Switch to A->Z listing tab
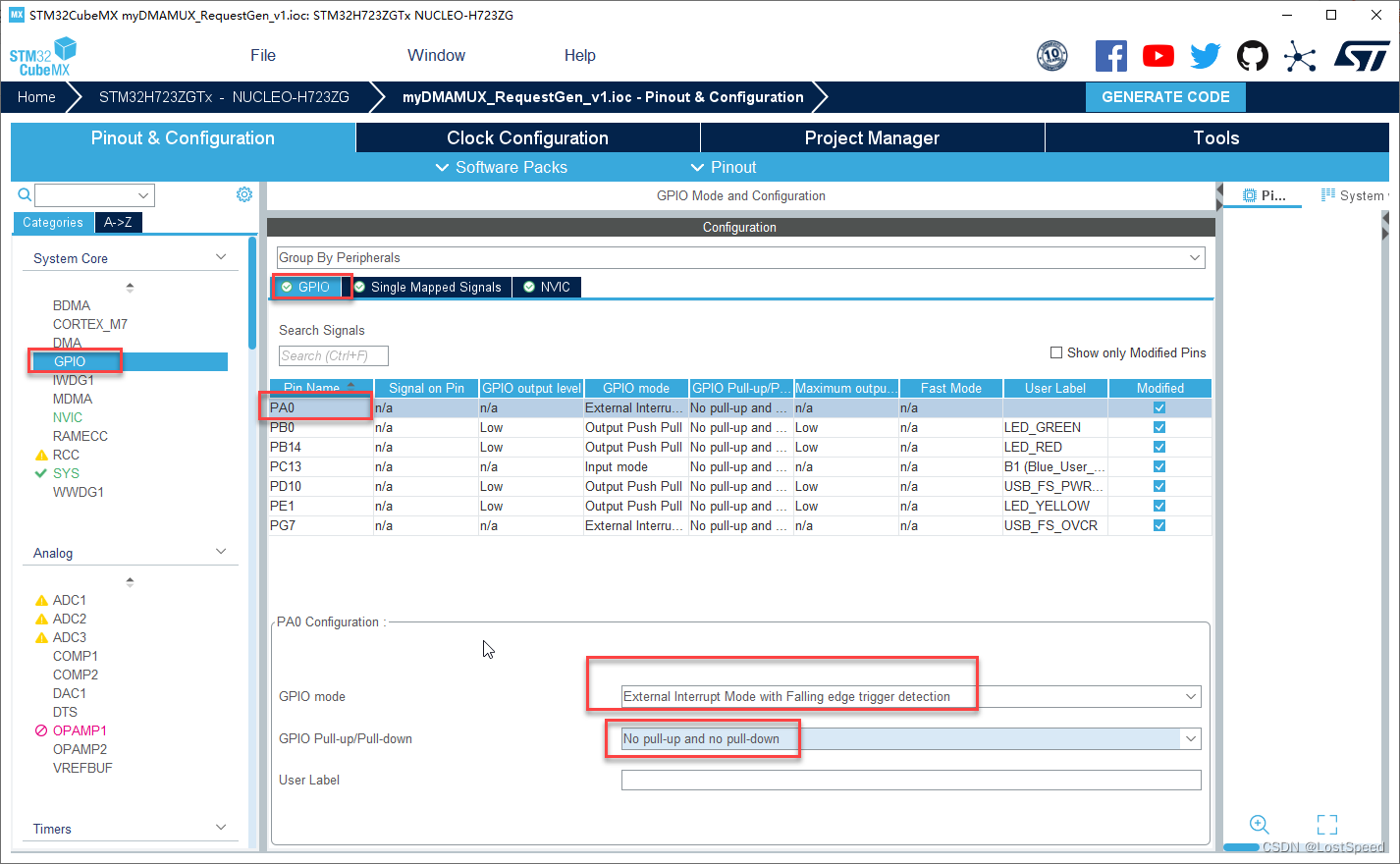This screenshot has height=864, width=1400. pyautogui.click(x=118, y=222)
